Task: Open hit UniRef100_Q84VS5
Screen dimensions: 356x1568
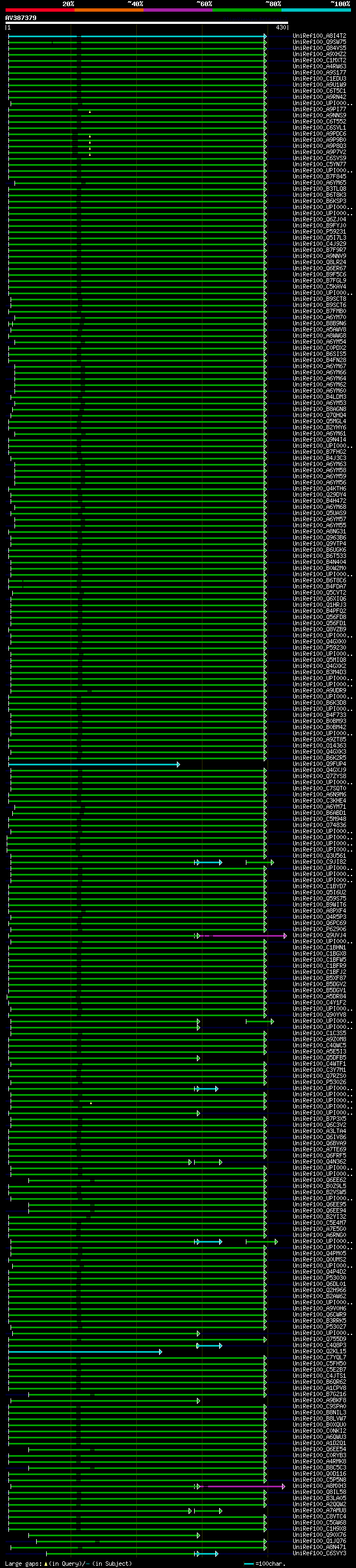Action: click(x=319, y=49)
